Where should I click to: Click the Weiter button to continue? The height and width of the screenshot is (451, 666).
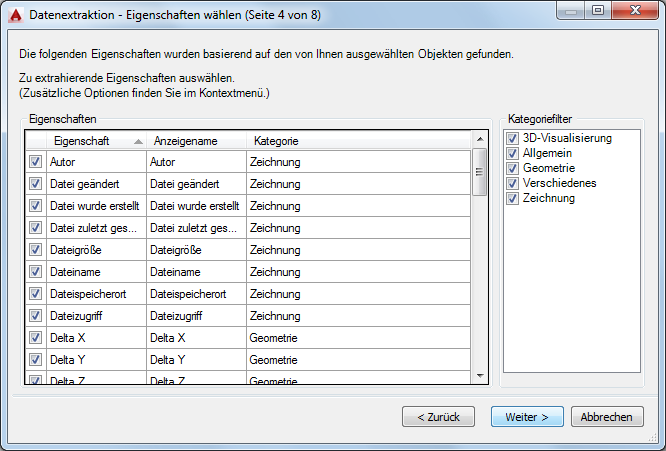click(x=527, y=417)
